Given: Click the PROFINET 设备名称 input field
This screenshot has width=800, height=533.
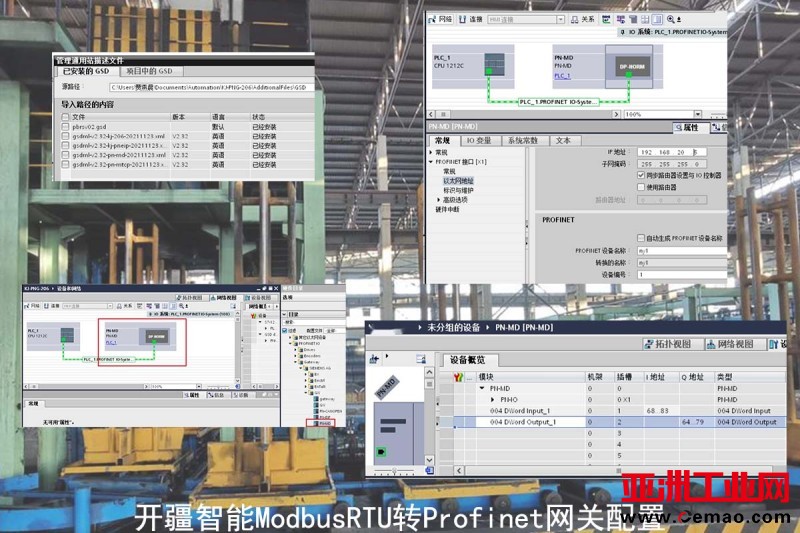Looking at the screenshot, I should pos(682,250).
